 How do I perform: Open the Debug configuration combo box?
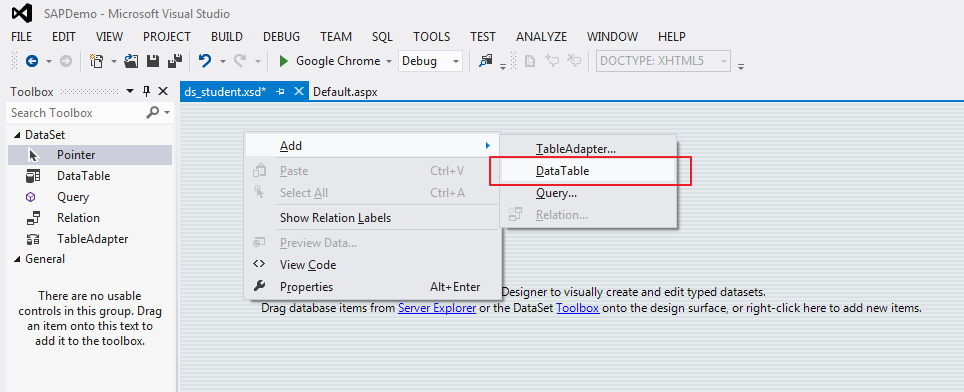[x=430, y=61]
